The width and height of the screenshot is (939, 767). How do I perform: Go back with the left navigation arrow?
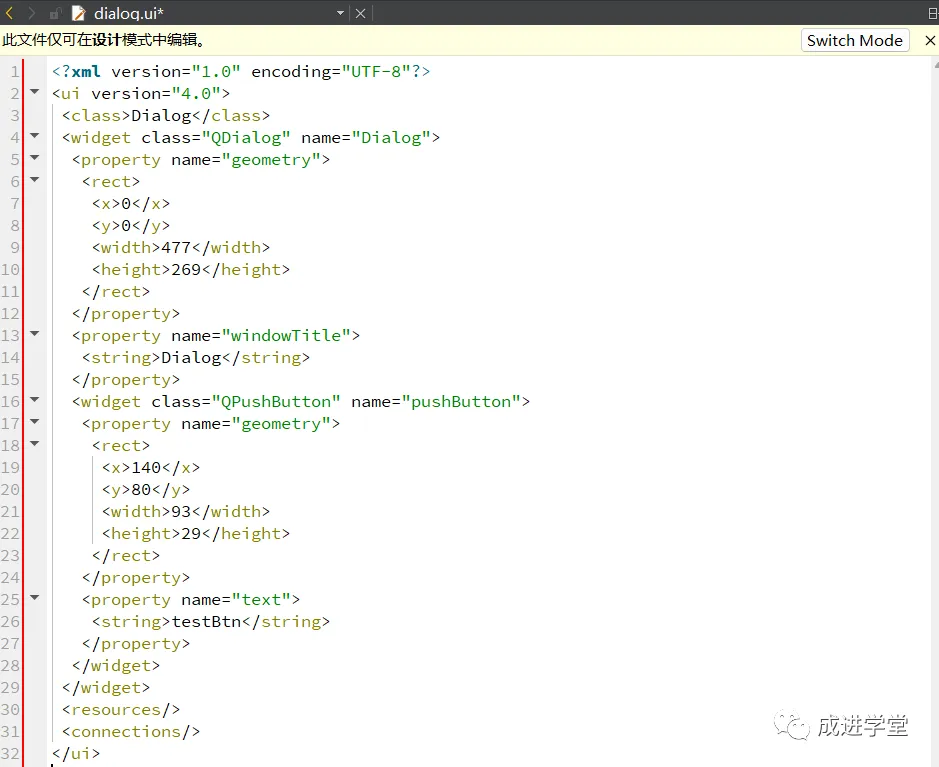tap(10, 13)
